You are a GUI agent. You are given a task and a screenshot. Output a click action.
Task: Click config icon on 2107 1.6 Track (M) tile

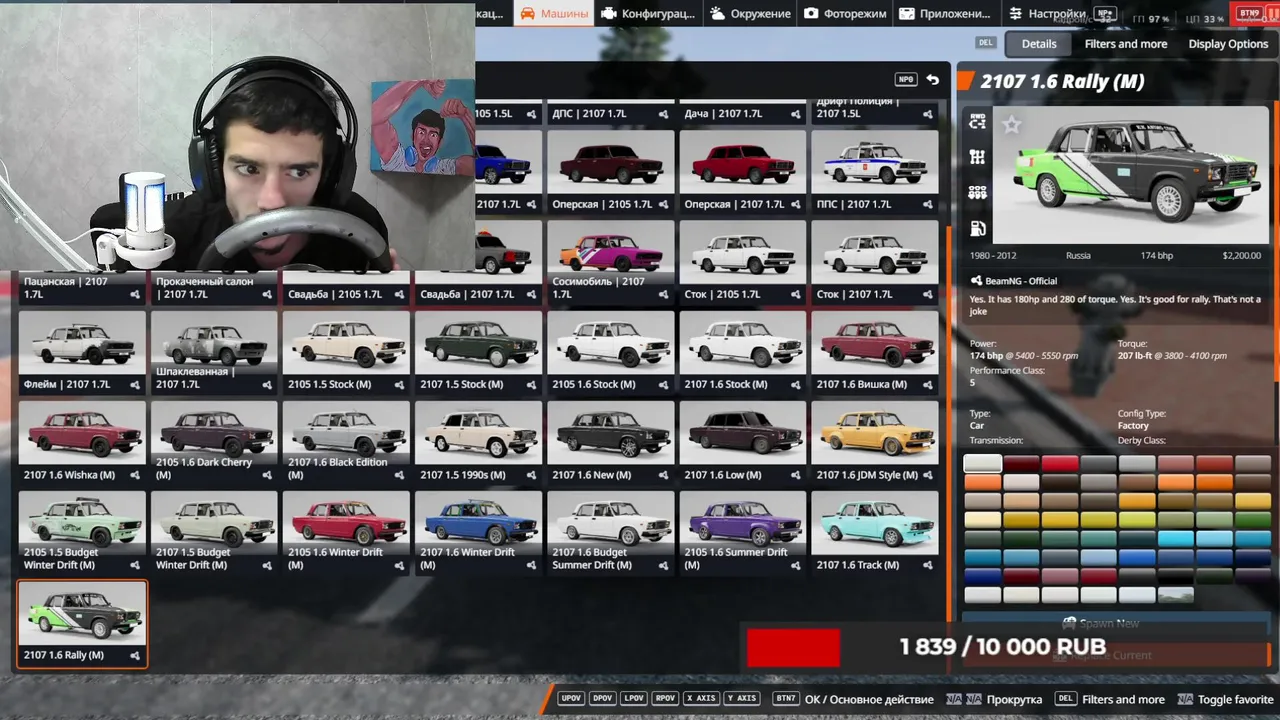point(928,566)
